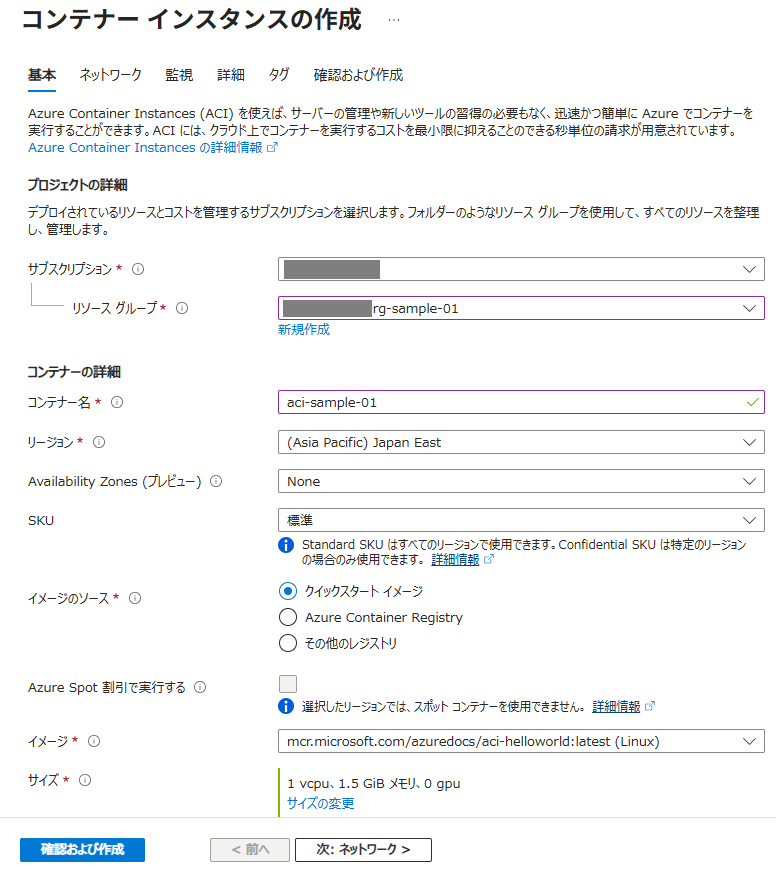Open 詳細情報 link in spot container note
The width and height of the screenshot is (776, 870).
(x=616, y=706)
